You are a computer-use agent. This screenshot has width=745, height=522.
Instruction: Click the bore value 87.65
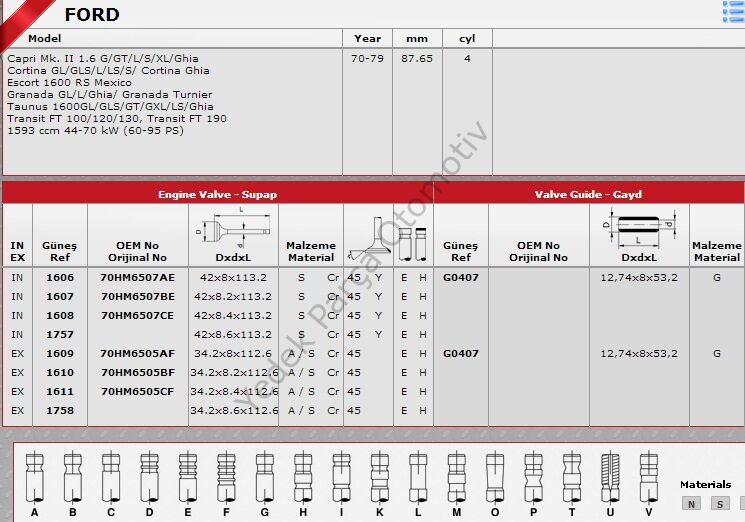click(x=417, y=58)
